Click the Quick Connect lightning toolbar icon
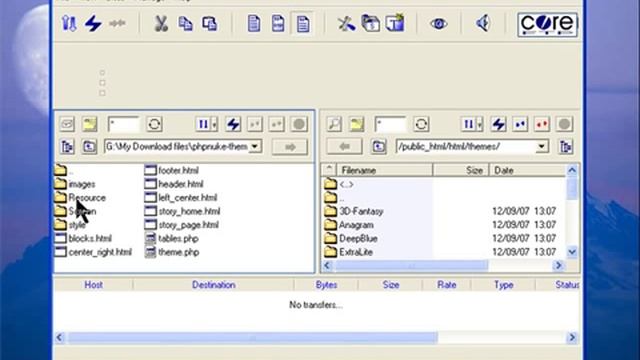 (x=93, y=23)
